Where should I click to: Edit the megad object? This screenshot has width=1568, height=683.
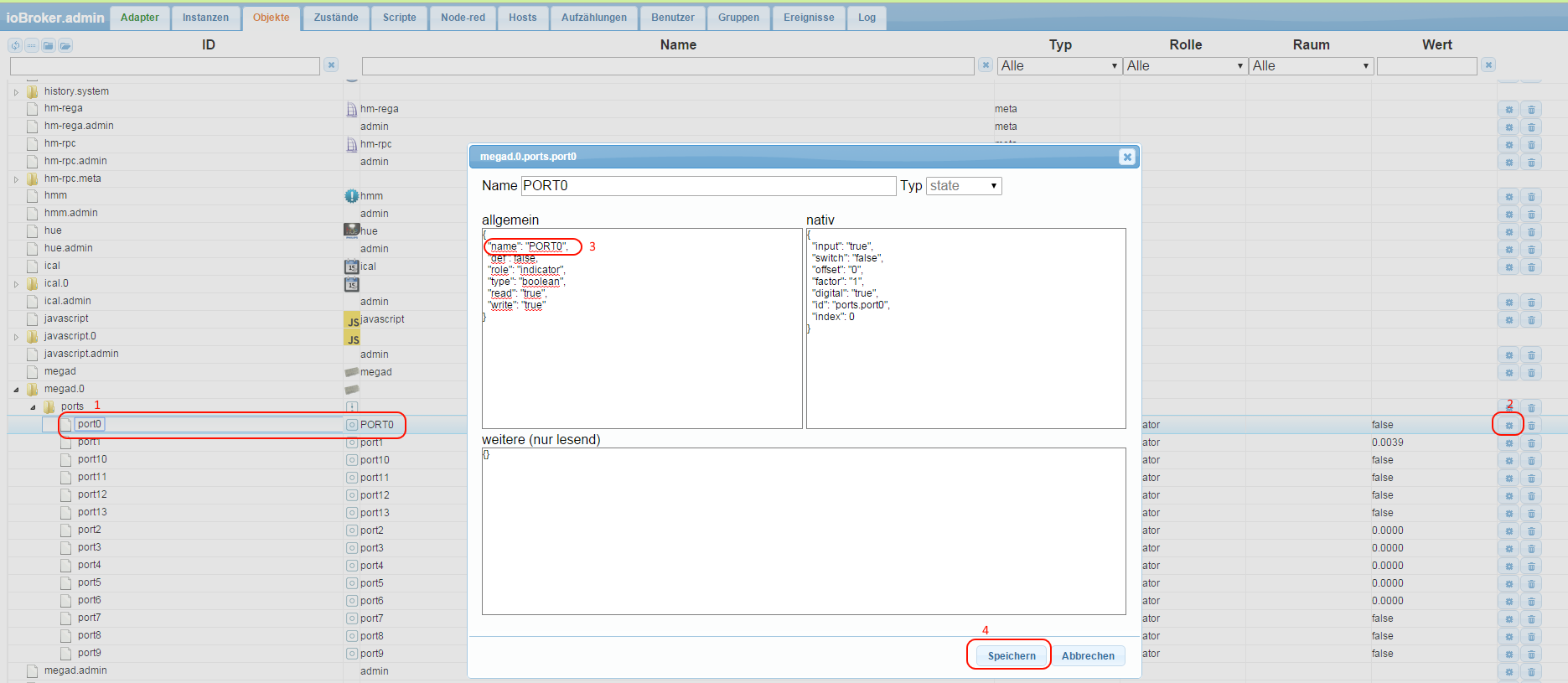coord(1509,373)
